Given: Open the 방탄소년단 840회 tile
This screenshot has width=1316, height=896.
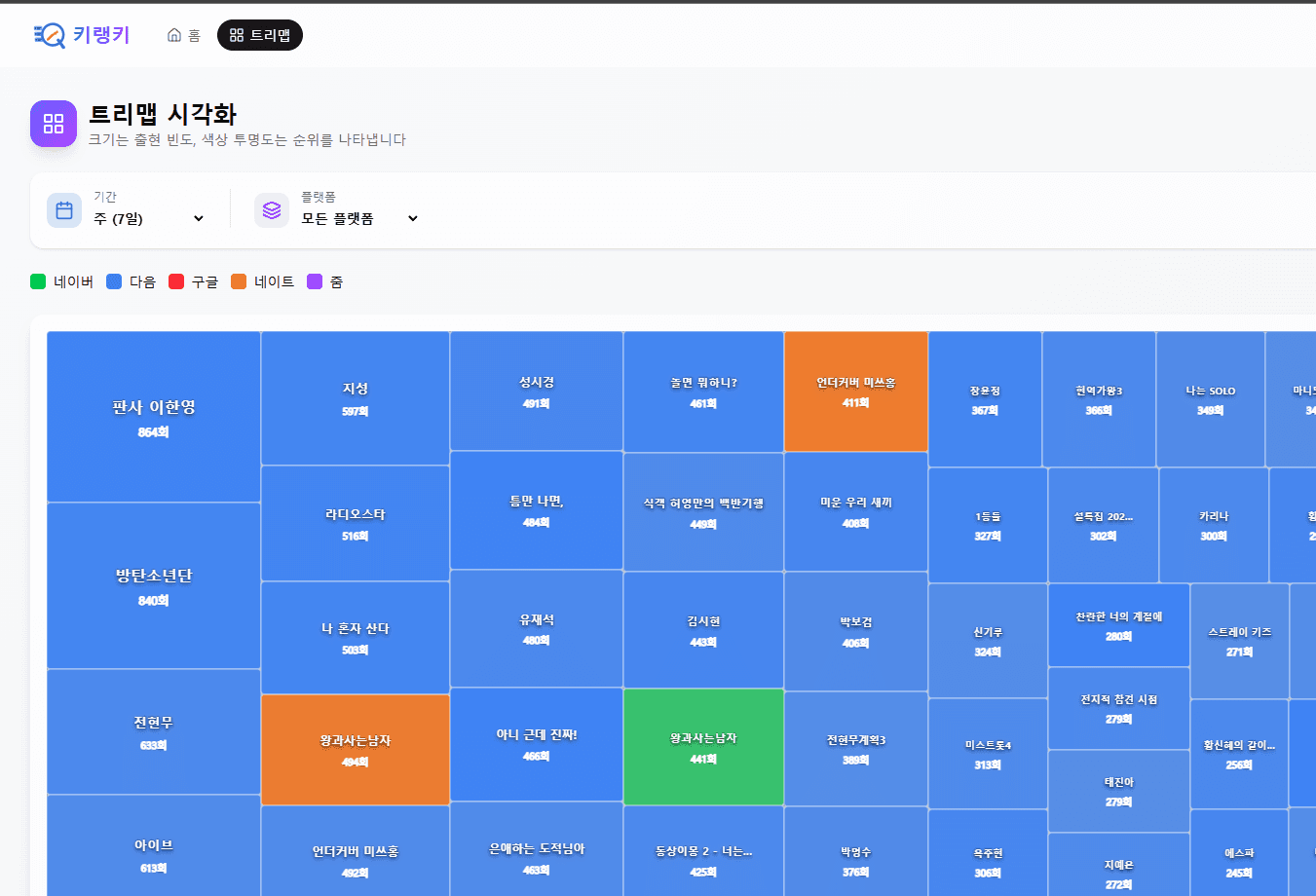Looking at the screenshot, I should [154, 585].
